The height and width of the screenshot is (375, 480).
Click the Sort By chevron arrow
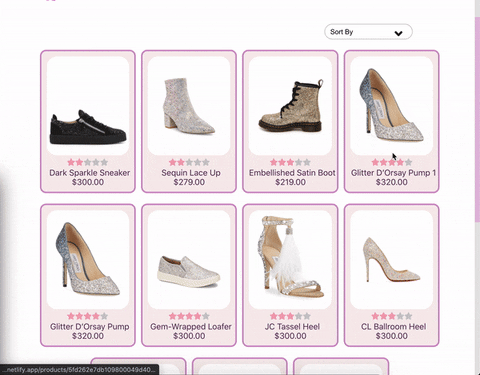398,33
